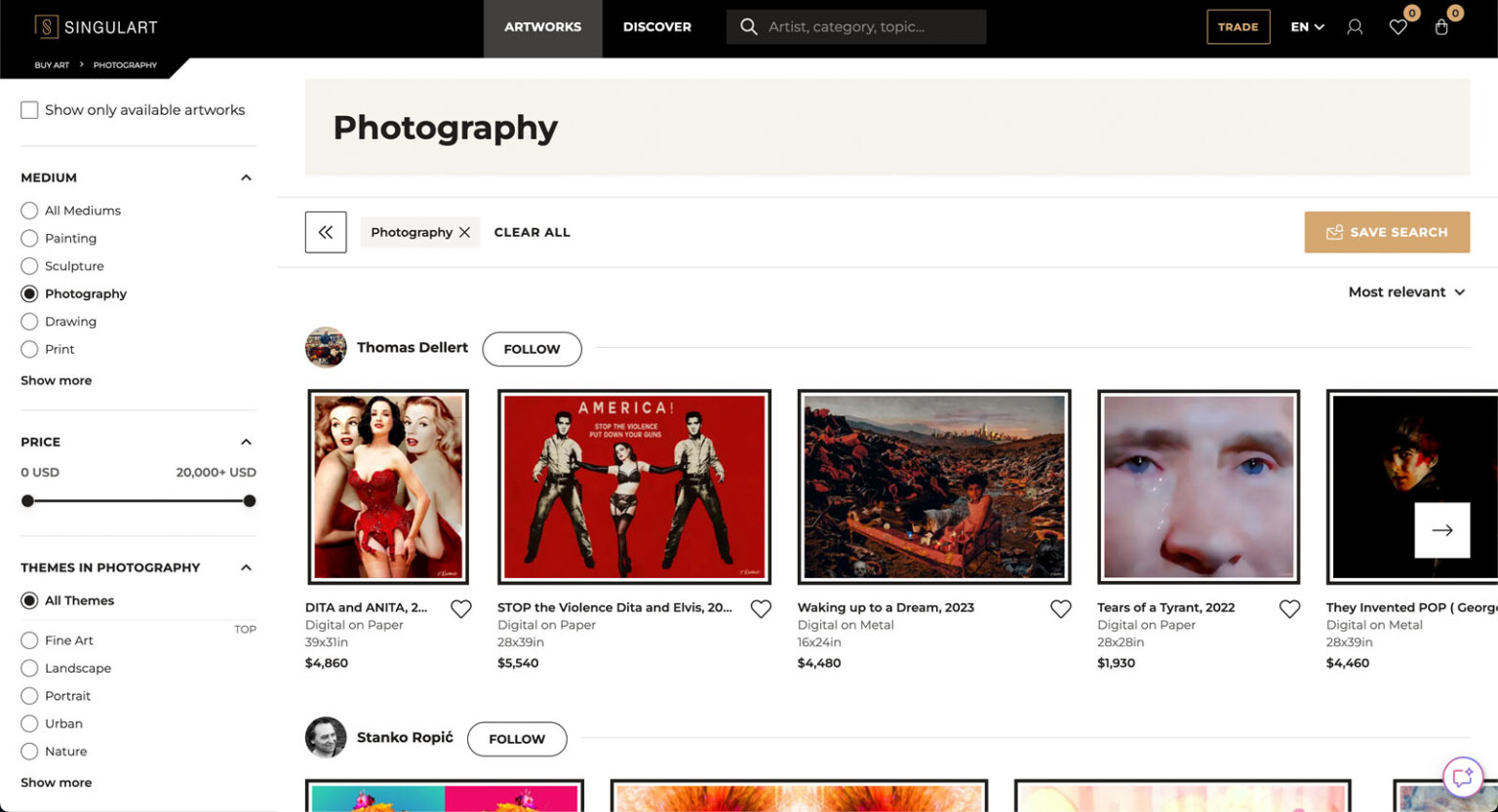View favorites via the heart icon
Viewport: 1498px width, 812px height.
tap(1398, 27)
